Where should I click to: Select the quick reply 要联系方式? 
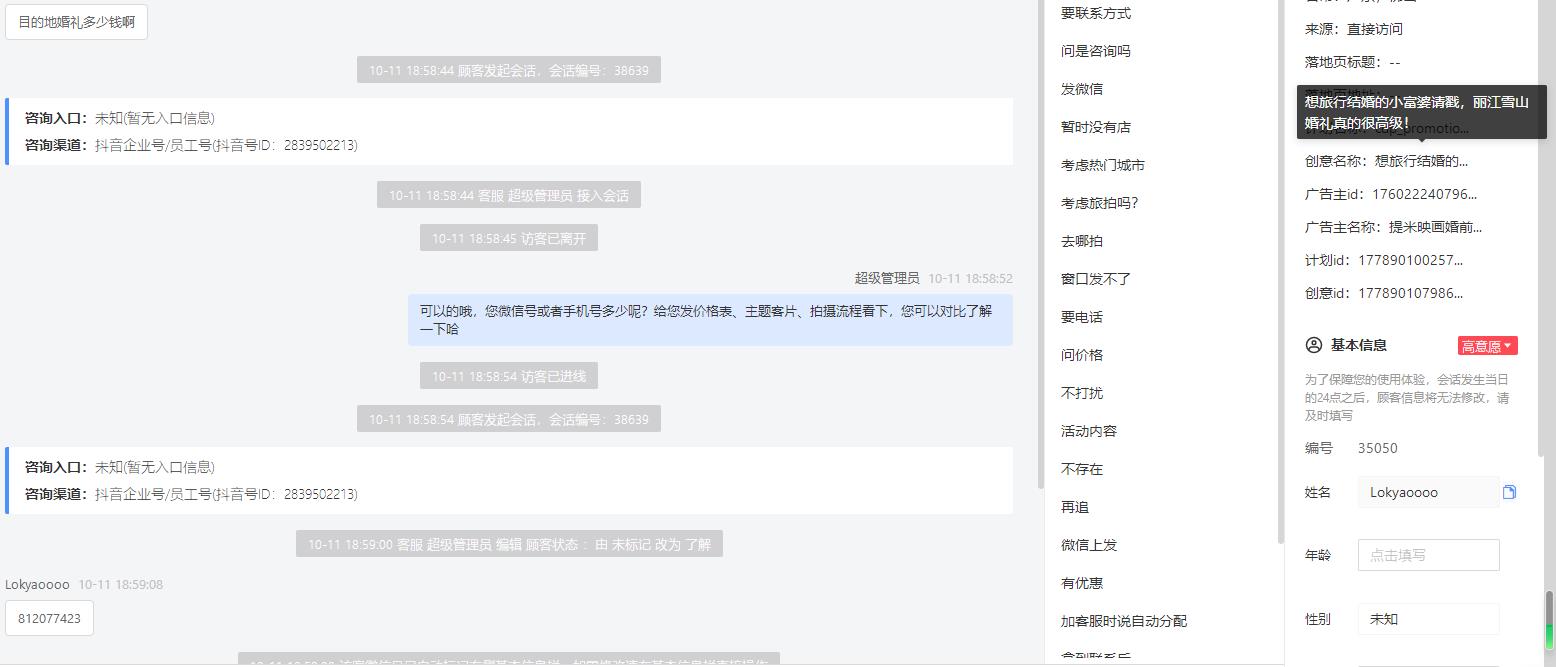point(1096,13)
